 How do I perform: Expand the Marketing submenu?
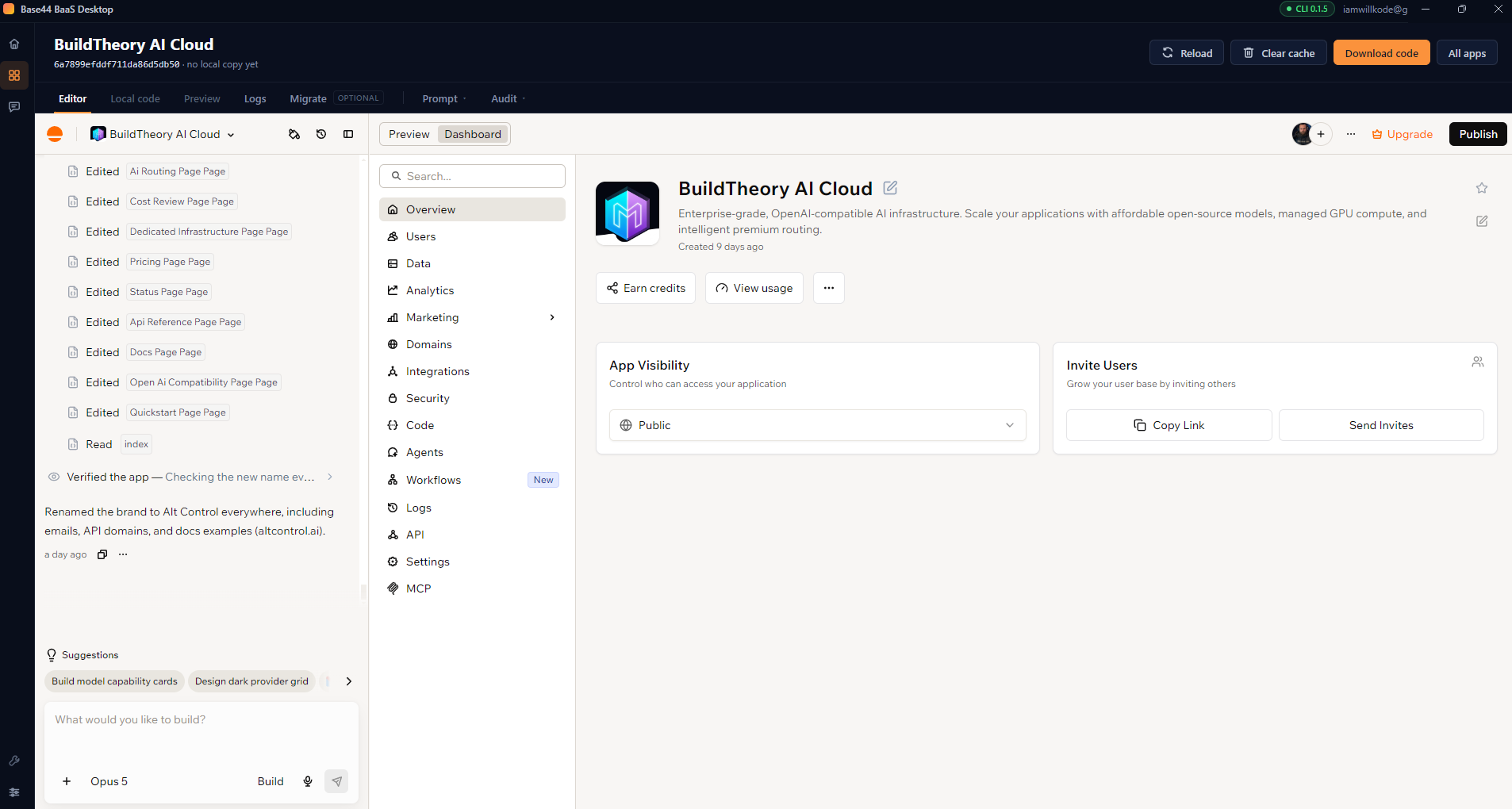click(552, 317)
